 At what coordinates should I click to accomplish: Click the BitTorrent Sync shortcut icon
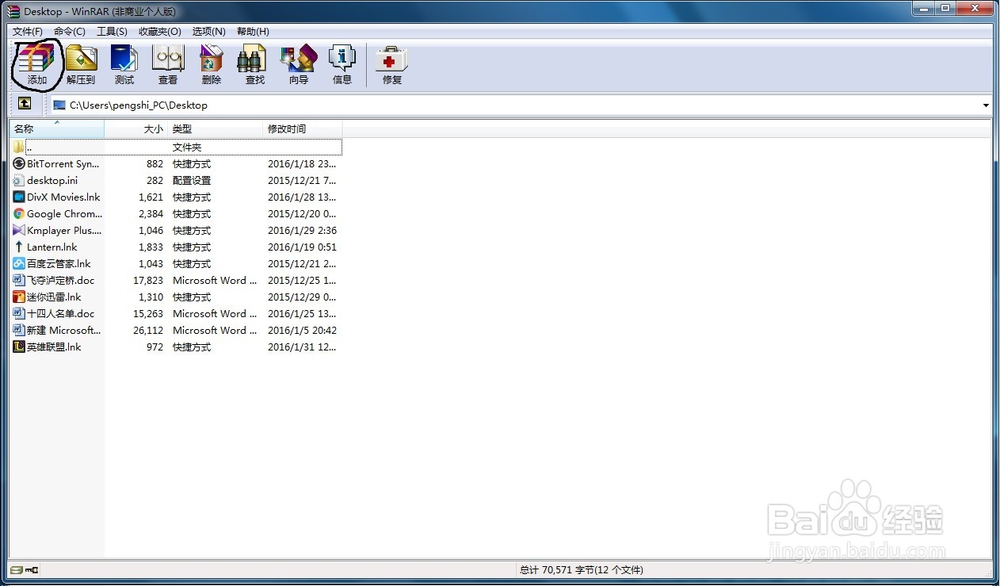(x=18, y=164)
